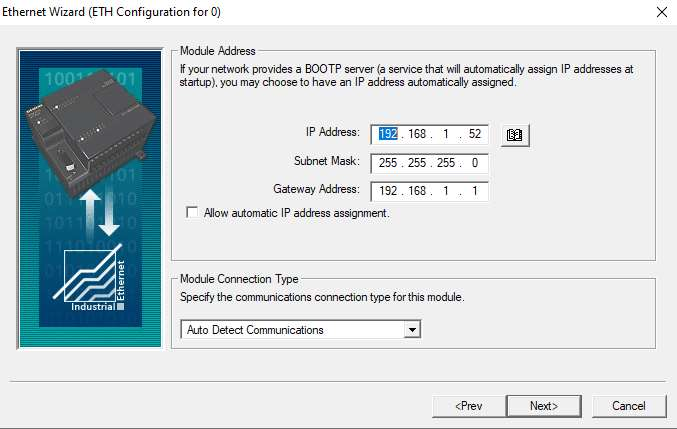Go back with the <Prev button
Viewport: 677px width, 429px height.
[x=468, y=406]
